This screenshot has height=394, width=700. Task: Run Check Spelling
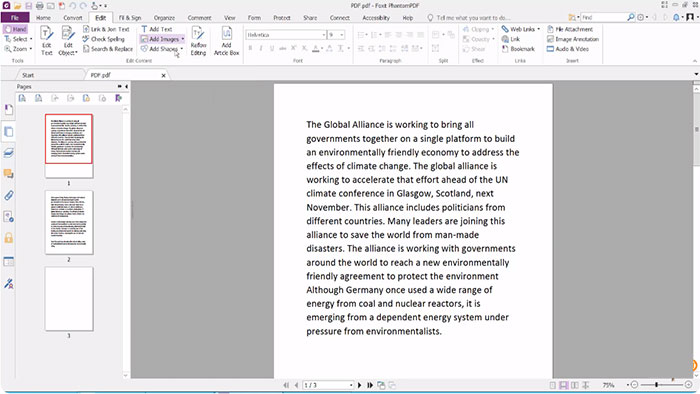(x=104, y=39)
